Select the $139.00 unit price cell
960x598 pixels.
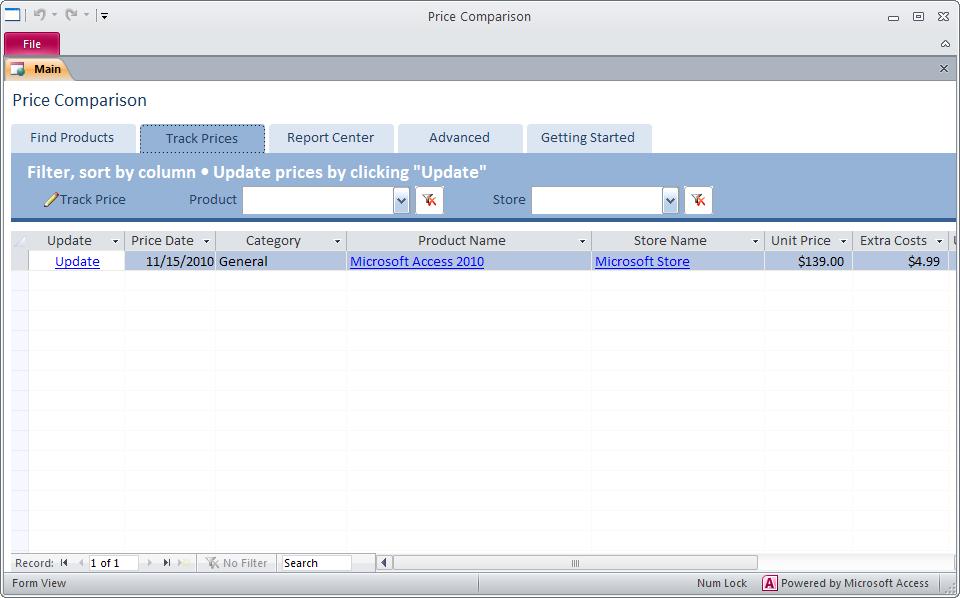coord(808,261)
